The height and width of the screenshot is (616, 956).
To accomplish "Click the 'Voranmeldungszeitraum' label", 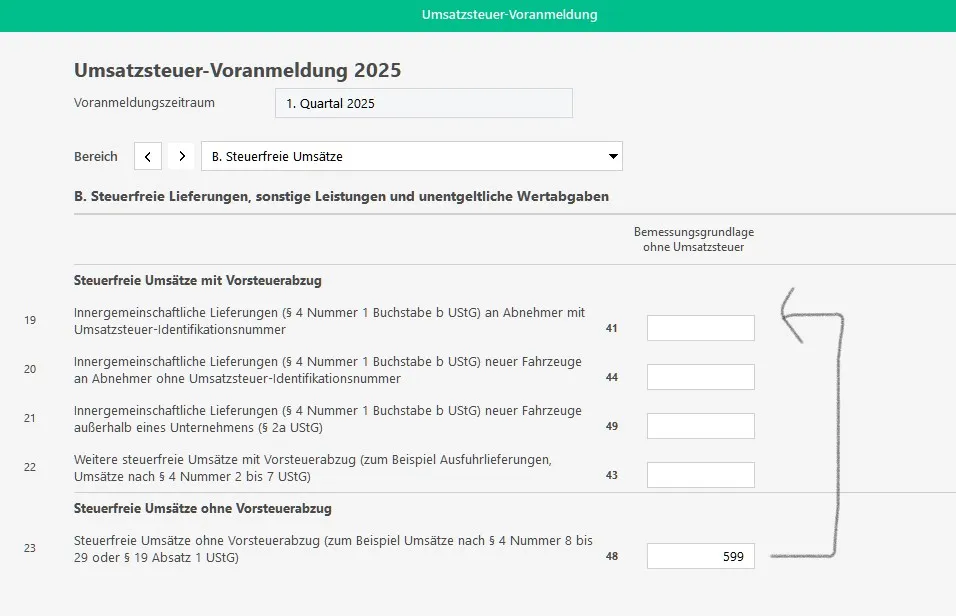I will pos(144,102).
